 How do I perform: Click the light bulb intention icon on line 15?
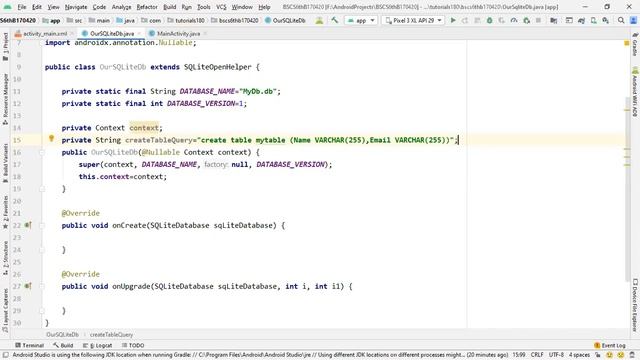click(51, 139)
